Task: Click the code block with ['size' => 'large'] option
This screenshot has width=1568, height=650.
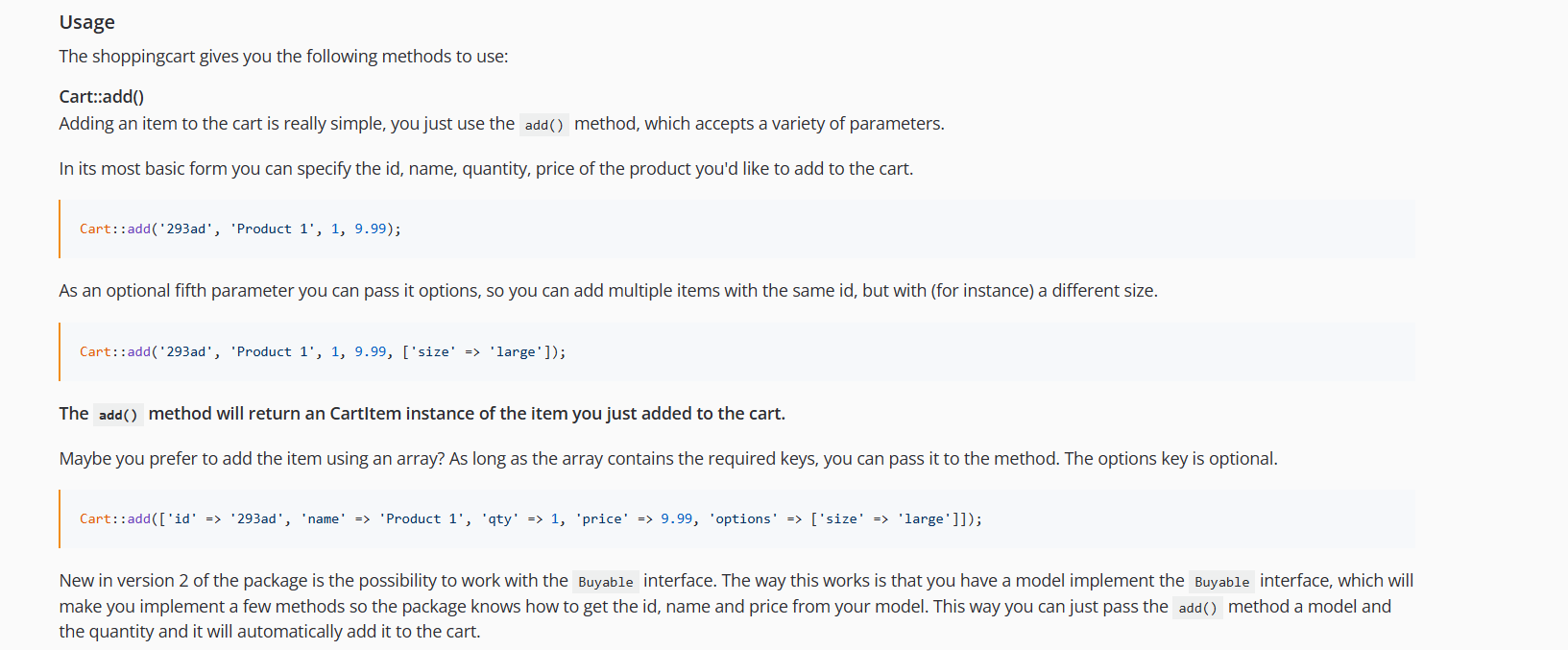Action: [736, 351]
